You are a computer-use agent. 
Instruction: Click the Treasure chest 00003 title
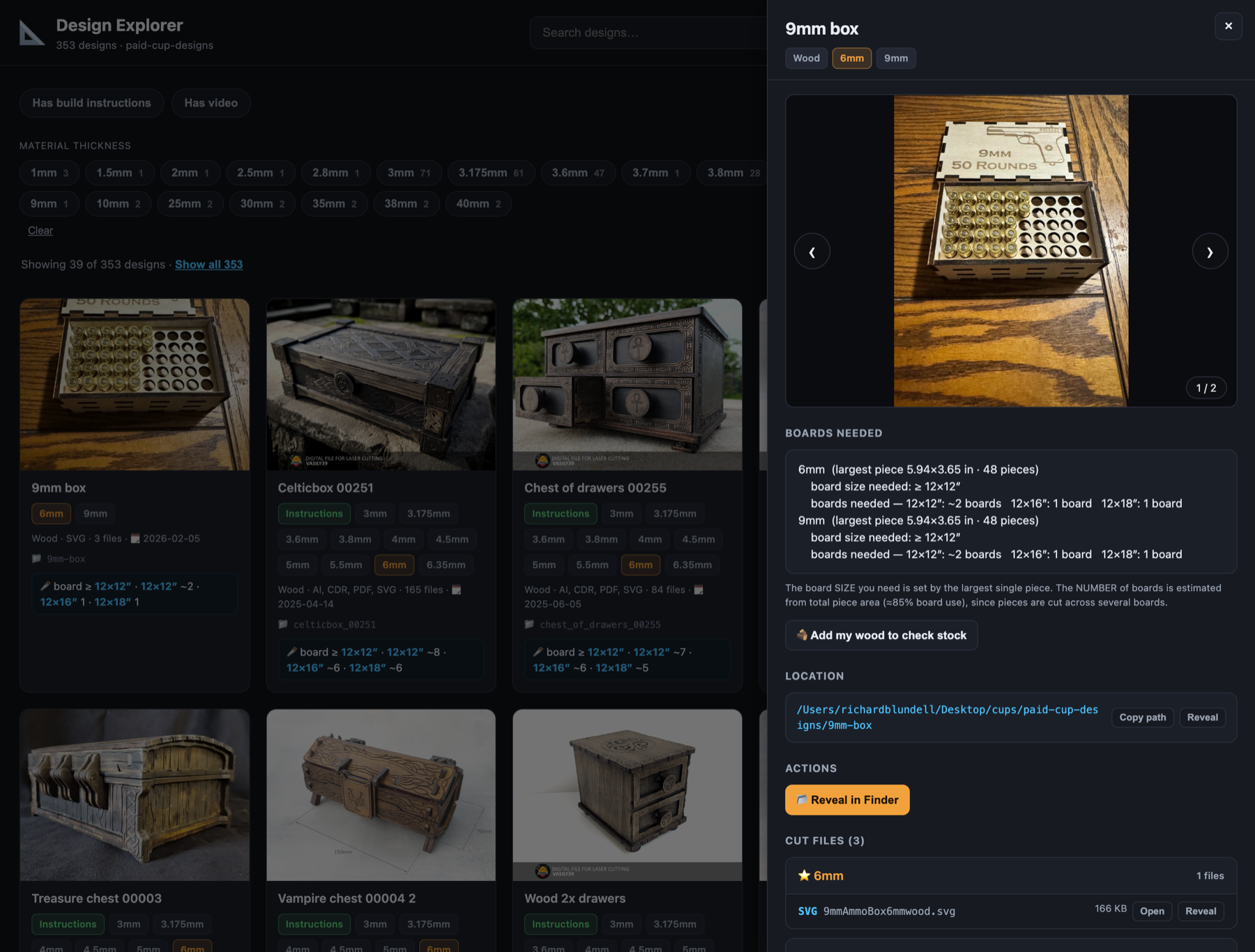pyautogui.click(x=96, y=898)
